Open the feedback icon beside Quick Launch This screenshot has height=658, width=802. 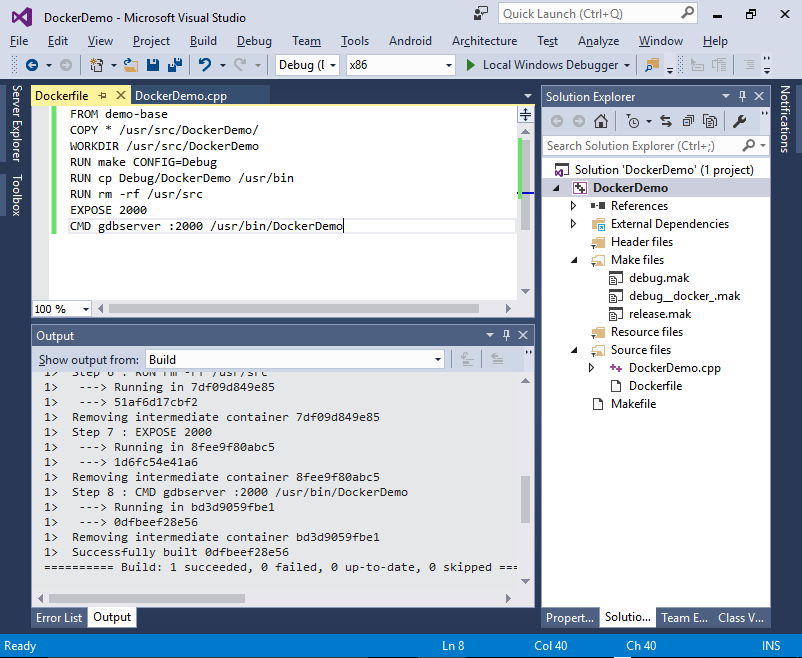tap(481, 14)
